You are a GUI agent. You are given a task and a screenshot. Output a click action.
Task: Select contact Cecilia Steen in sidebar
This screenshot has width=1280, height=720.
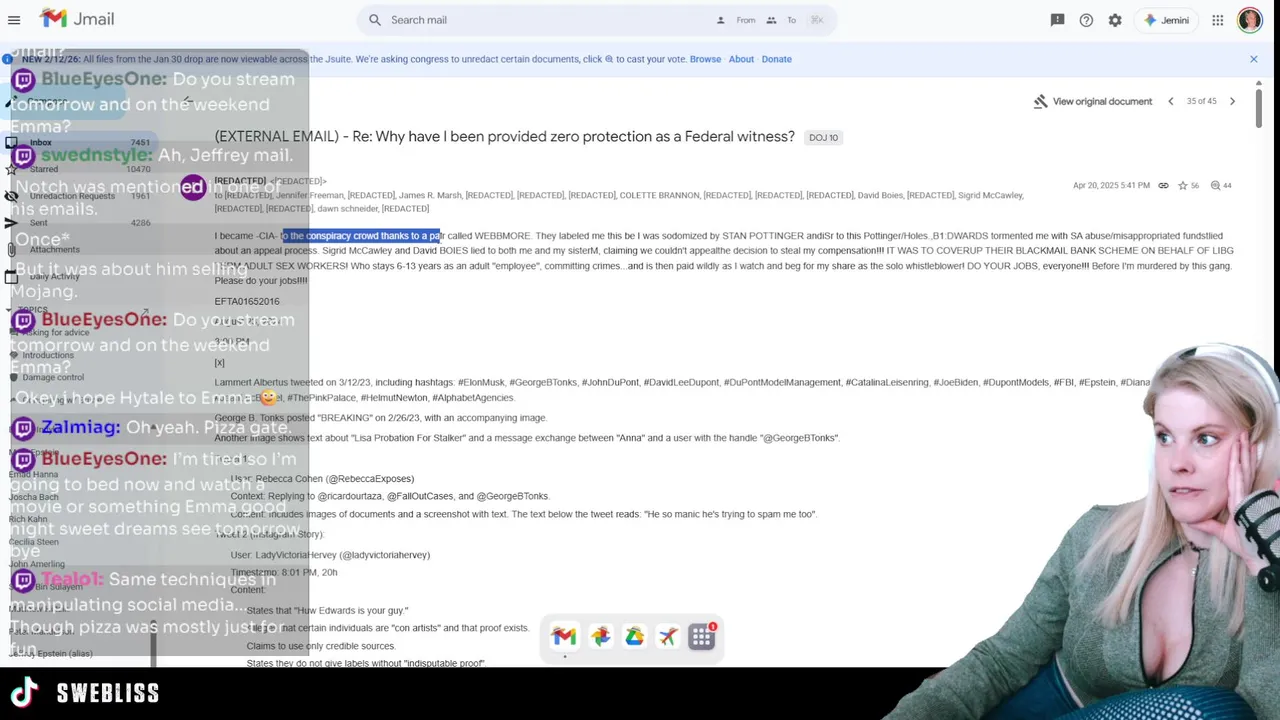tap(34, 542)
